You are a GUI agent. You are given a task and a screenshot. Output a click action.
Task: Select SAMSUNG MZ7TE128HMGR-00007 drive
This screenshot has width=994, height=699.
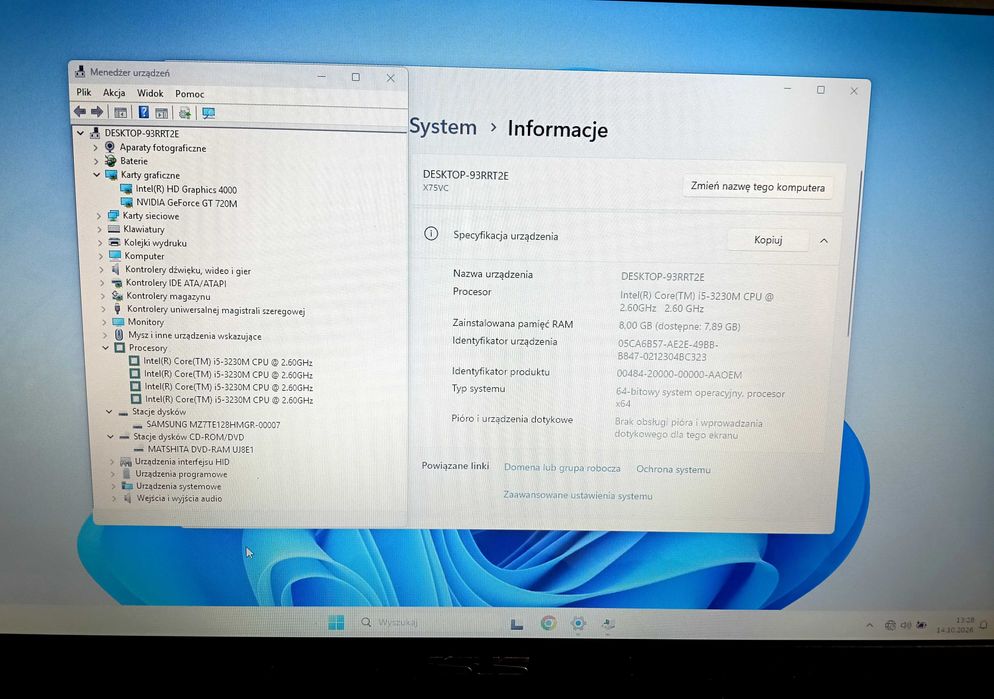pyautogui.click(x=213, y=425)
